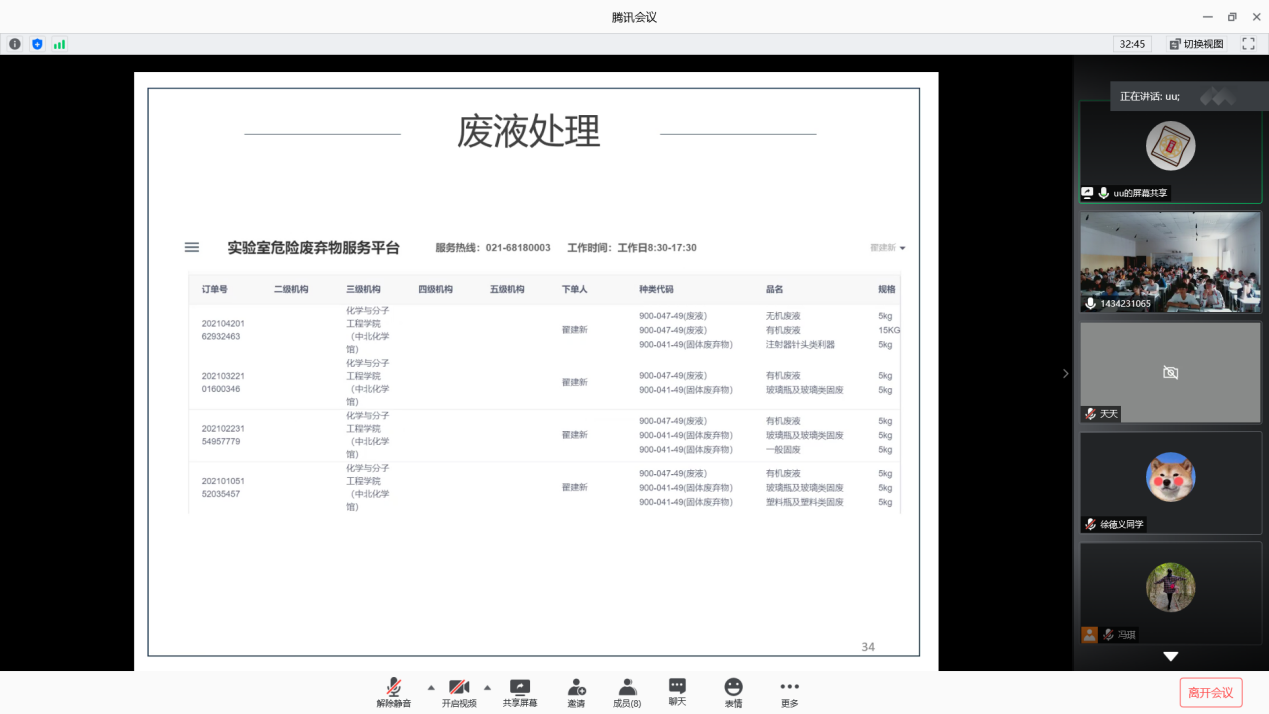Click Leave Meeting (离开会议) button
Viewport: 1269px width, 714px height.
[1211, 692]
